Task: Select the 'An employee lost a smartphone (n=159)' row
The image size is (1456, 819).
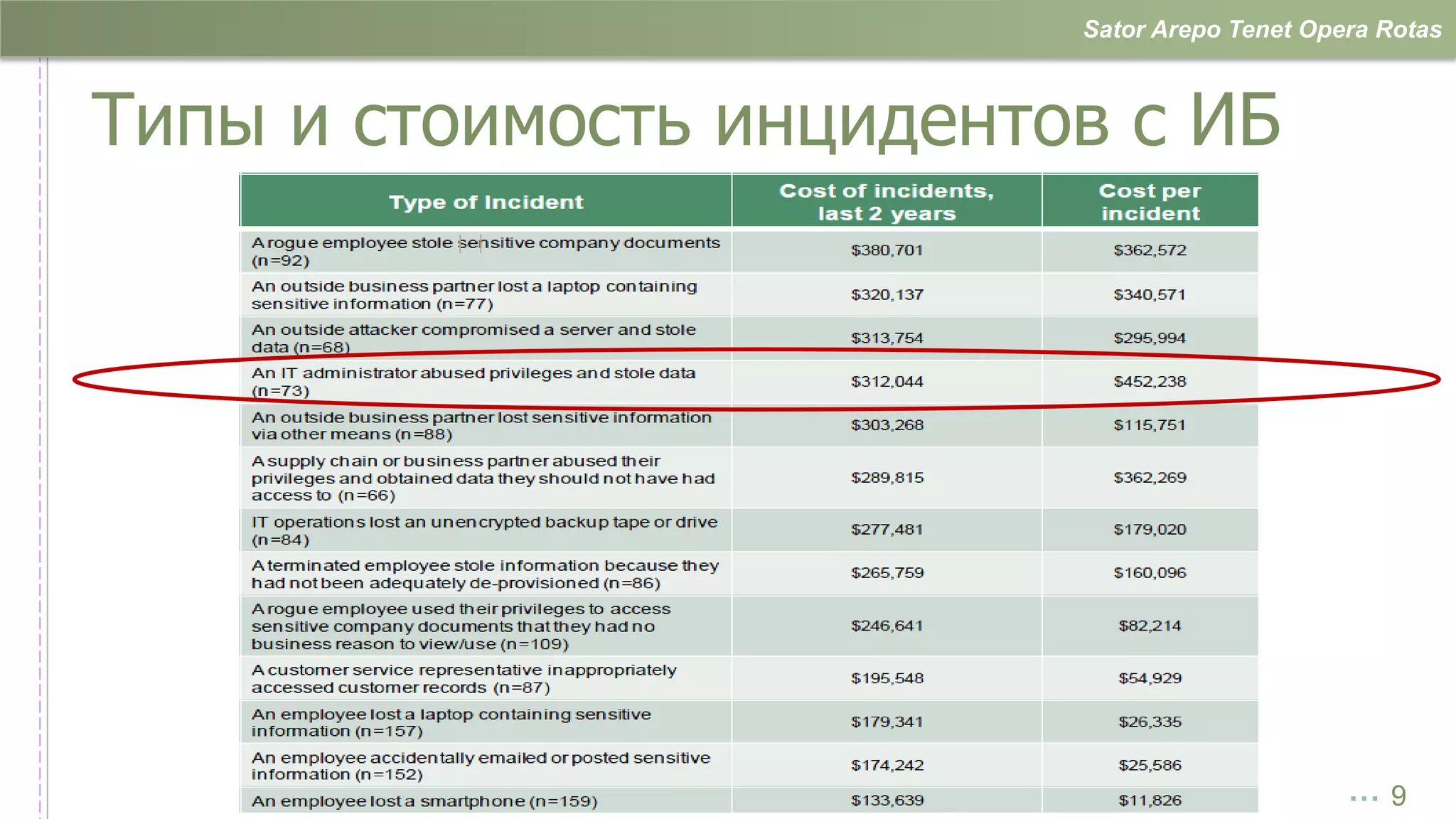Action: coord(424,801)
